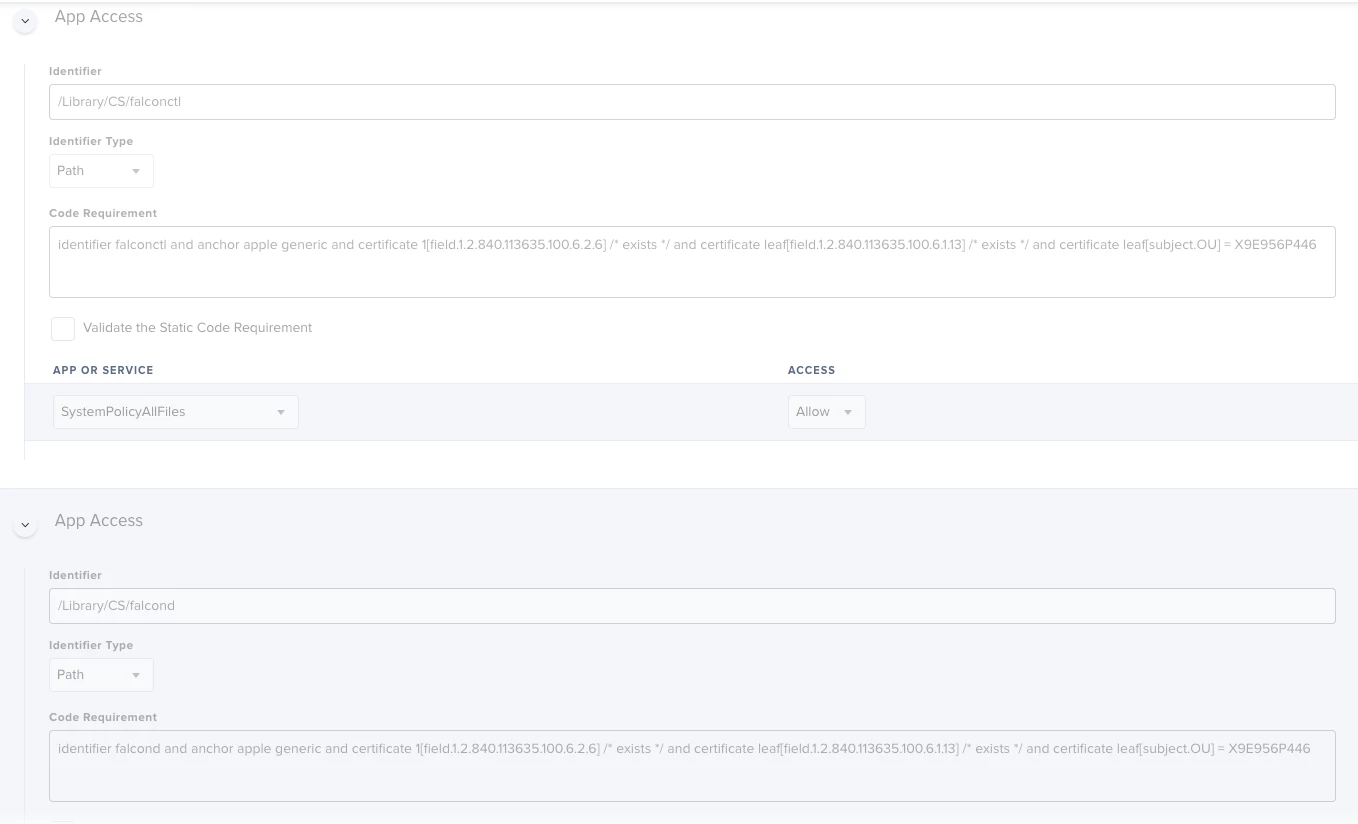1358x824 pixels.
Task: Edit the /Library/CS/falconctl identifier field
Action: 692,102
